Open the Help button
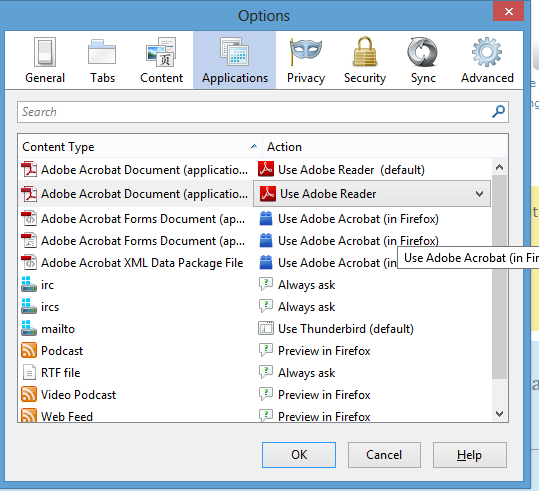This screenshot has width=539, height=491. pos(469,455)
